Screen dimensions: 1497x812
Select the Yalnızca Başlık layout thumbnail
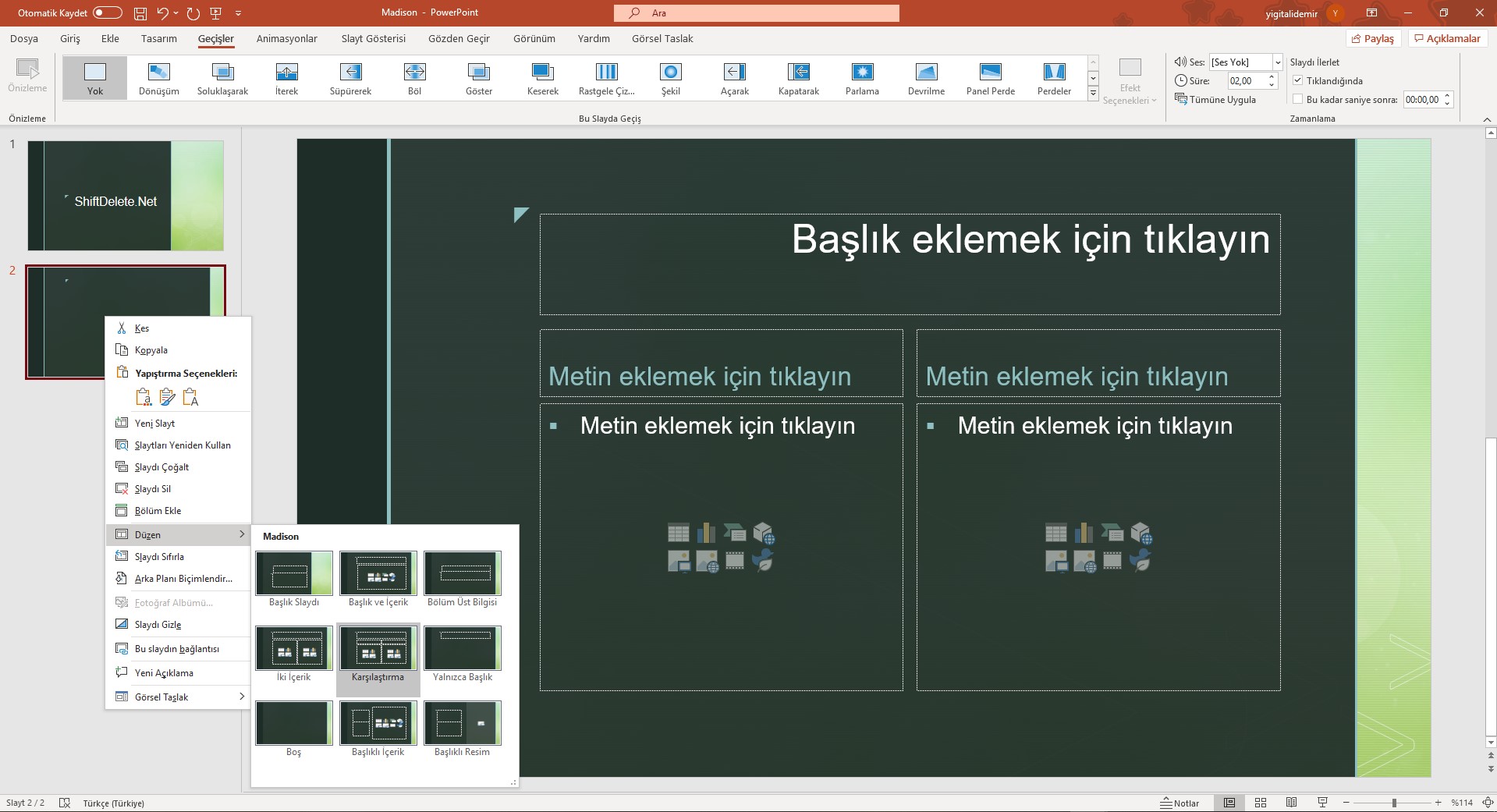[x=463, y=649]
